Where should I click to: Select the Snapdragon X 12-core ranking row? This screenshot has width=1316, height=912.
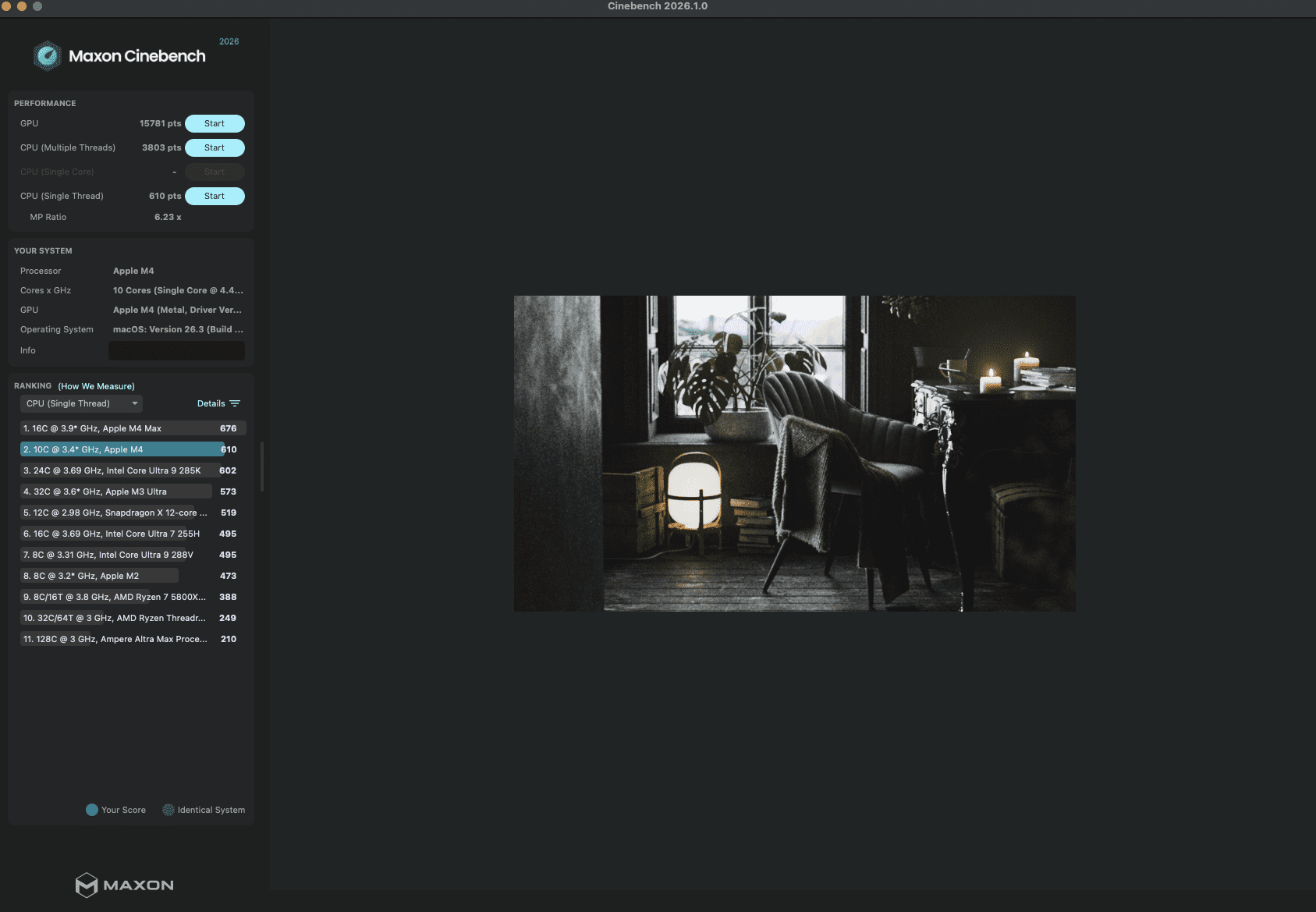[133, 513]
